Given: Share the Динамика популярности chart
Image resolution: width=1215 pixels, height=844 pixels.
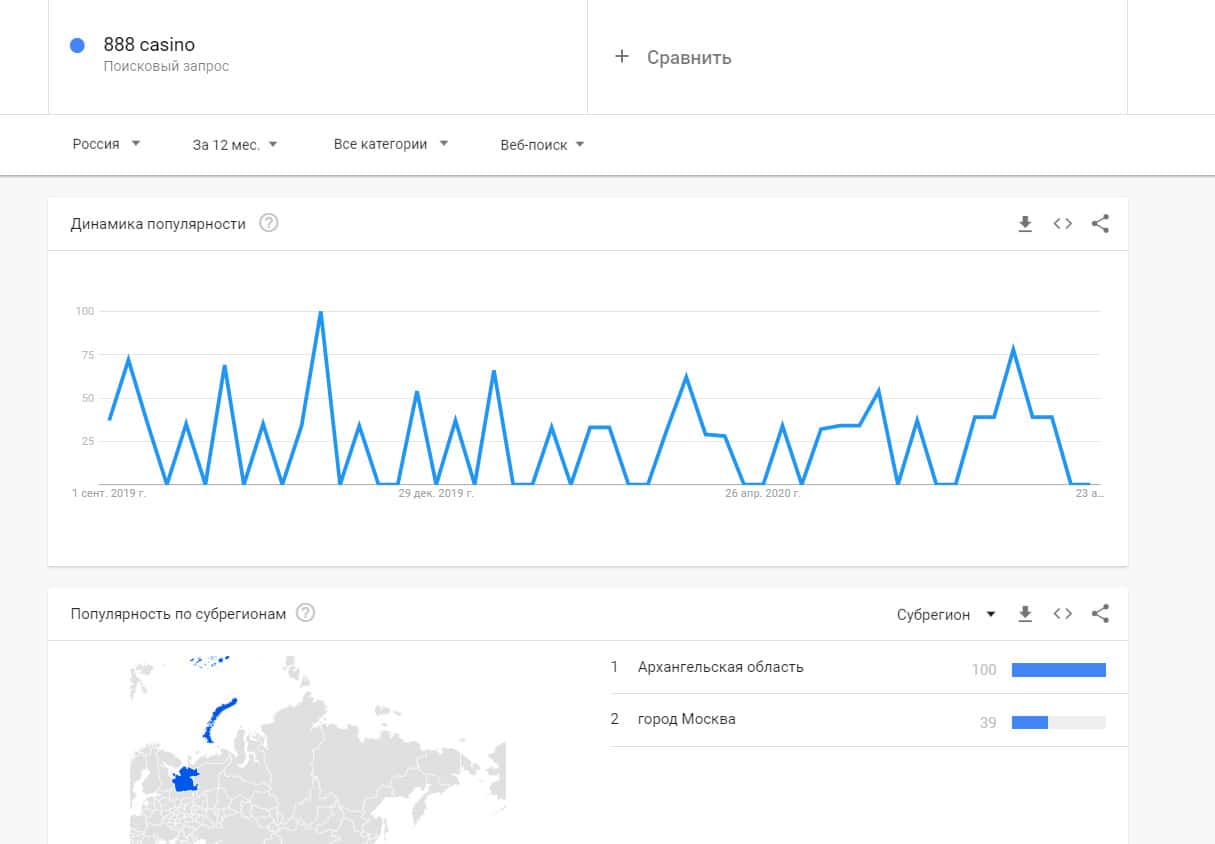Looking at the screenshot, I should (1100, 224).
